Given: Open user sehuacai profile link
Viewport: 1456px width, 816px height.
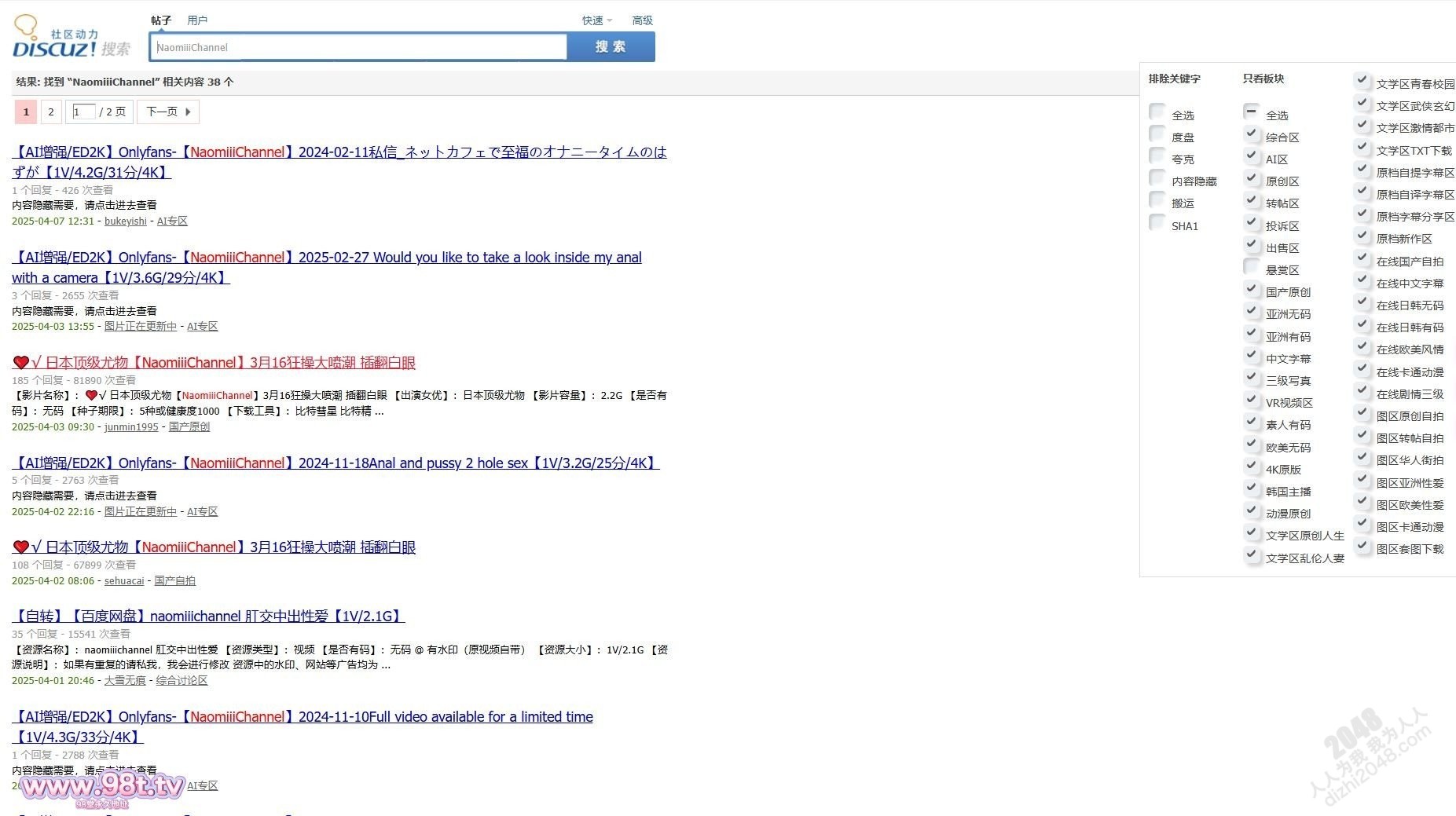Looking at the screenshot, I should coord(124,581).
